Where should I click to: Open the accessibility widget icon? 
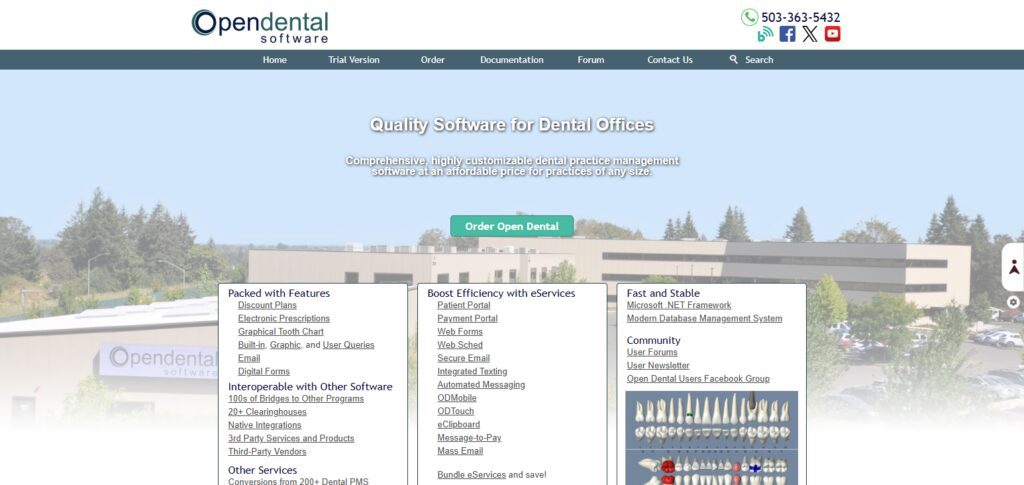pos(1014,267)
